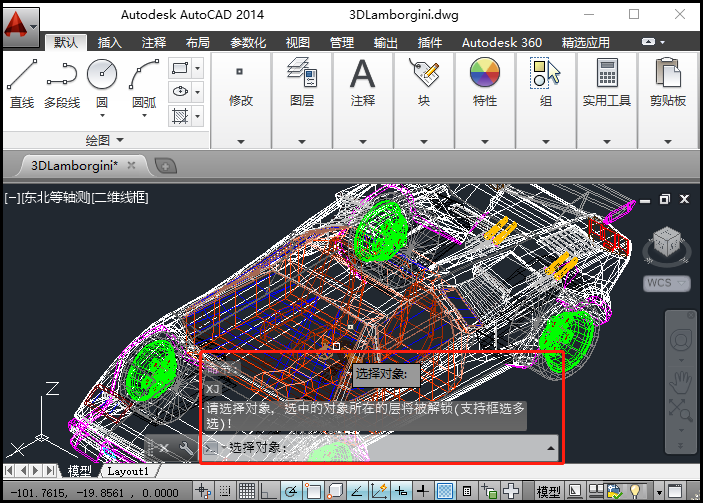This screenshot has height=503, width=703.
Task: Select the 圆 (Circle) tool
Action: pyautogui.click(x=102, y=82)
